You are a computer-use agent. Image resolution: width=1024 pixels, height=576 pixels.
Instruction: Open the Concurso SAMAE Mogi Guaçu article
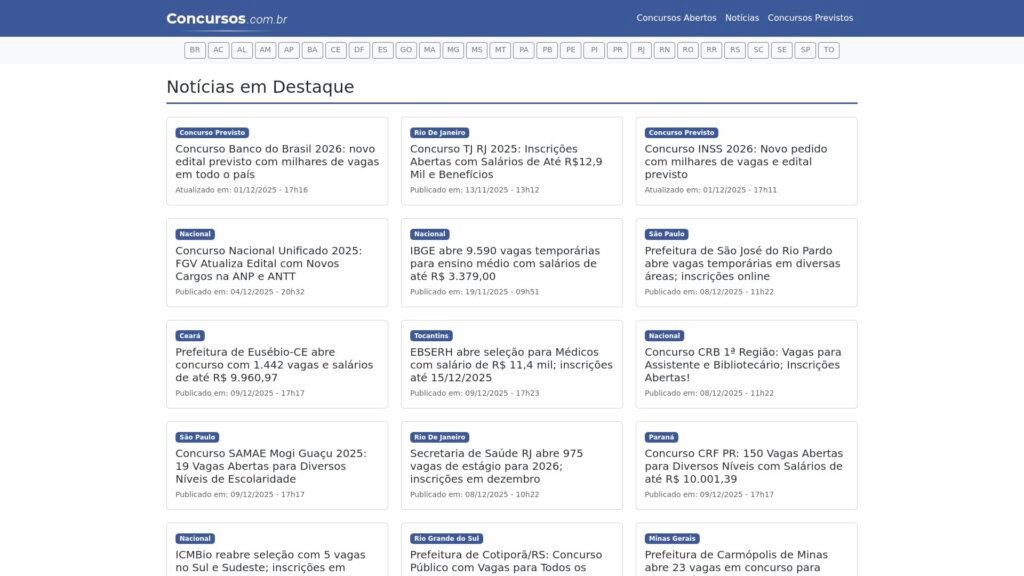pyautogui.click(x=271, y=466)
